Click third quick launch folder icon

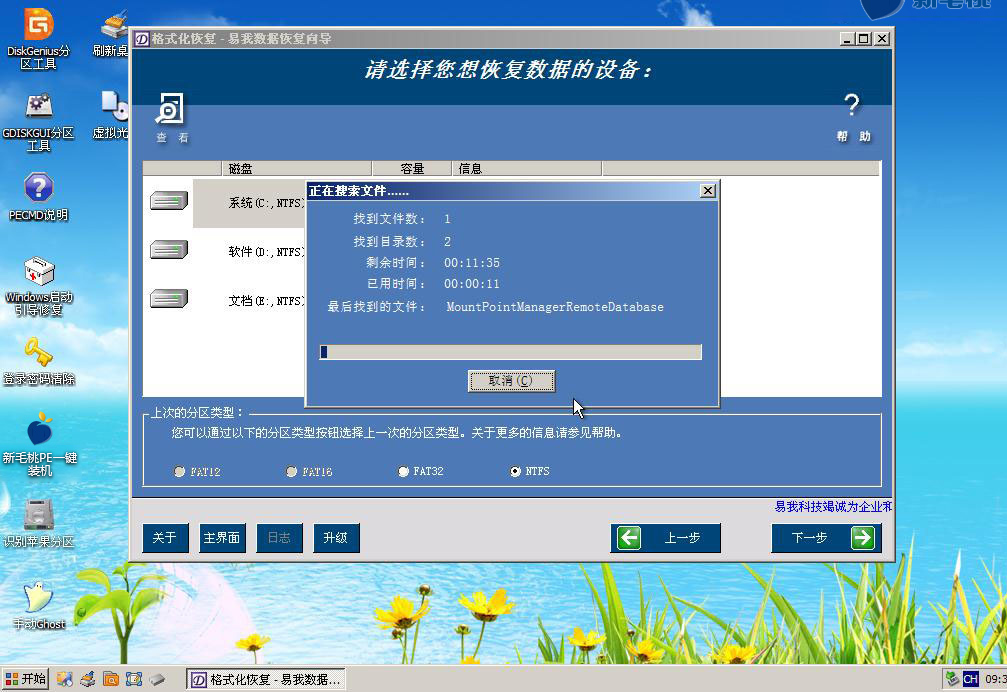click(111, 679)
